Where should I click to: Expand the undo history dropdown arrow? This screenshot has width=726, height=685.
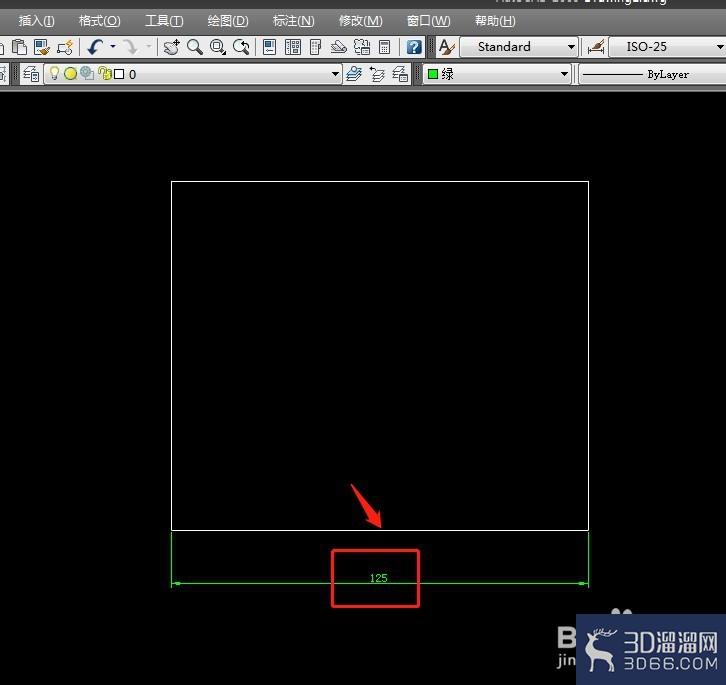[113, 46]
